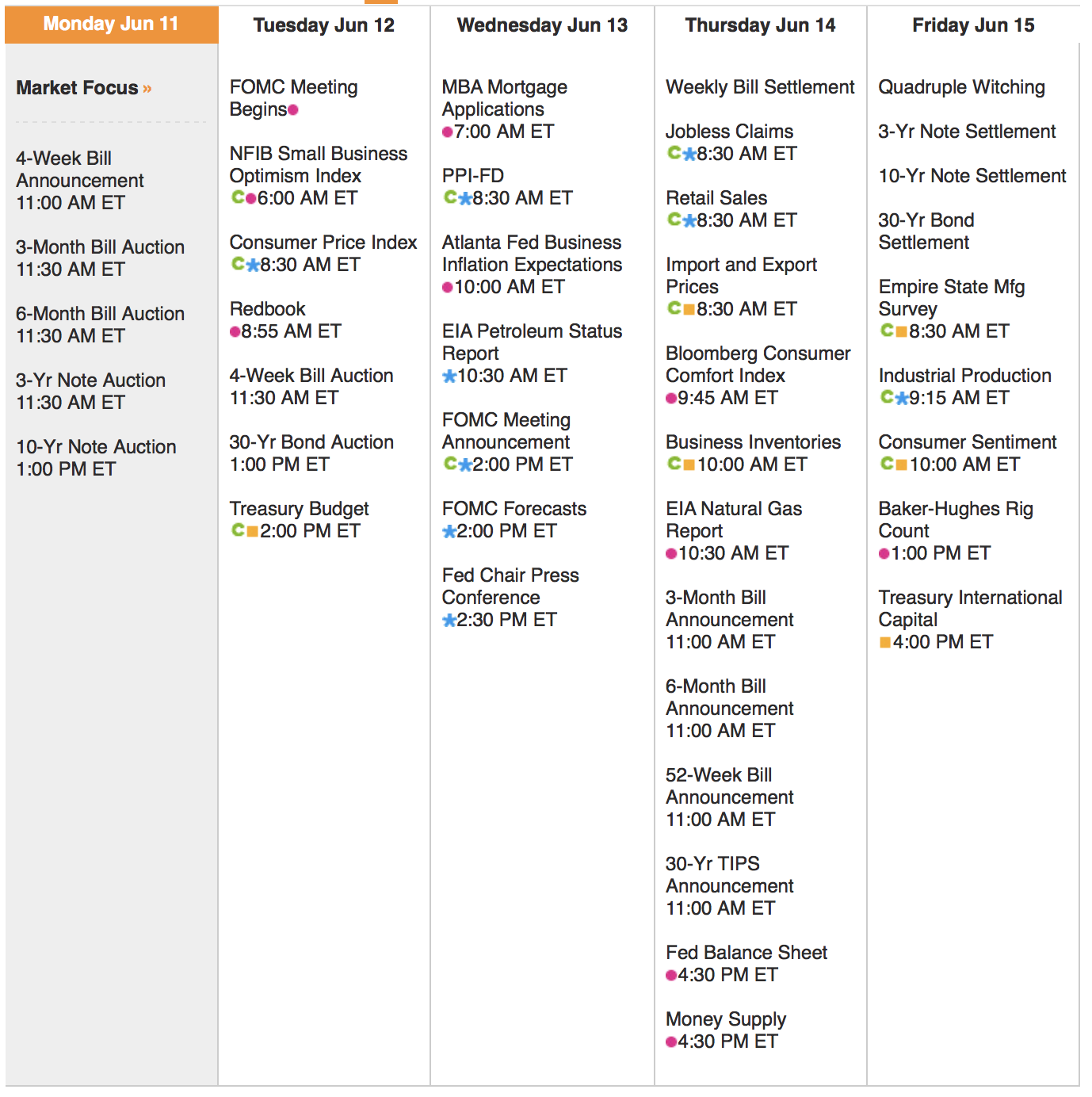
Task: Expand Market Focus with the double arrow
Action: coord(147,89)
